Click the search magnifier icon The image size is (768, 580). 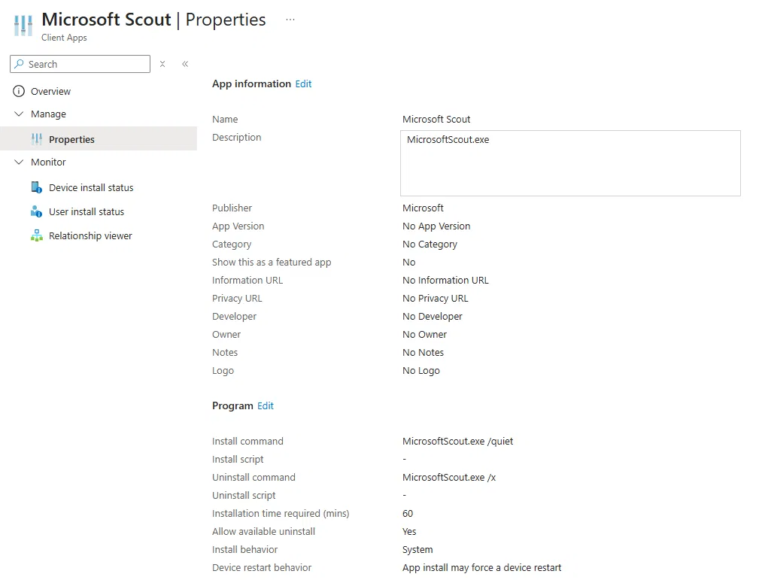point(19,64)
